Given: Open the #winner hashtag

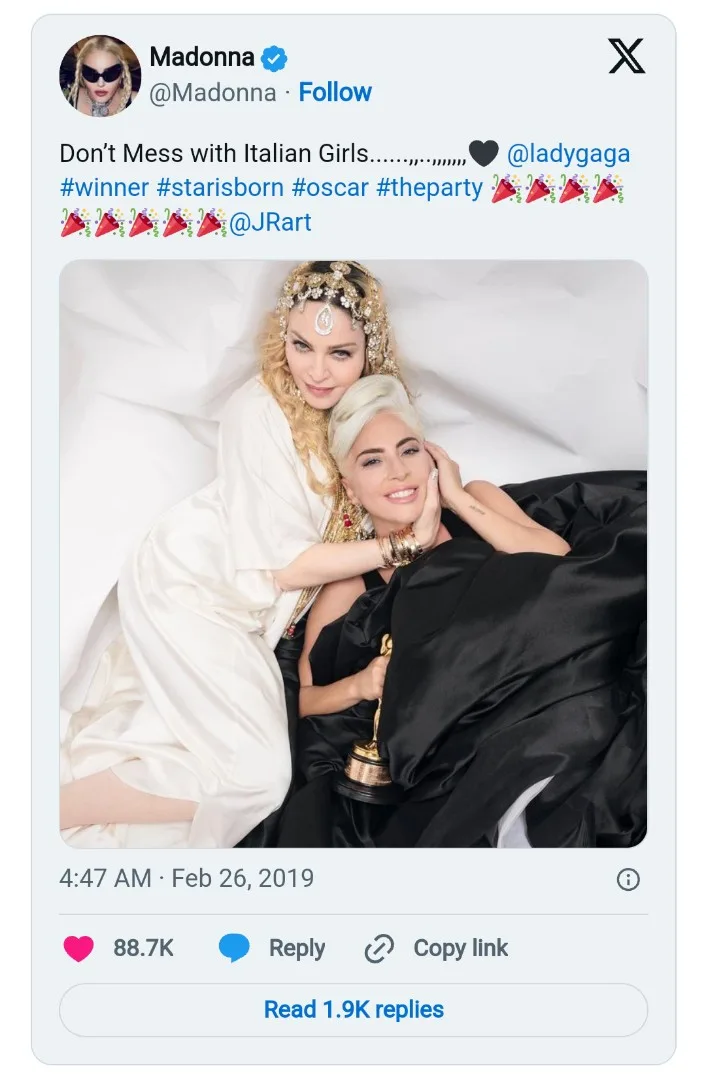Looking at the screenshot, I should tap(104, 187).
